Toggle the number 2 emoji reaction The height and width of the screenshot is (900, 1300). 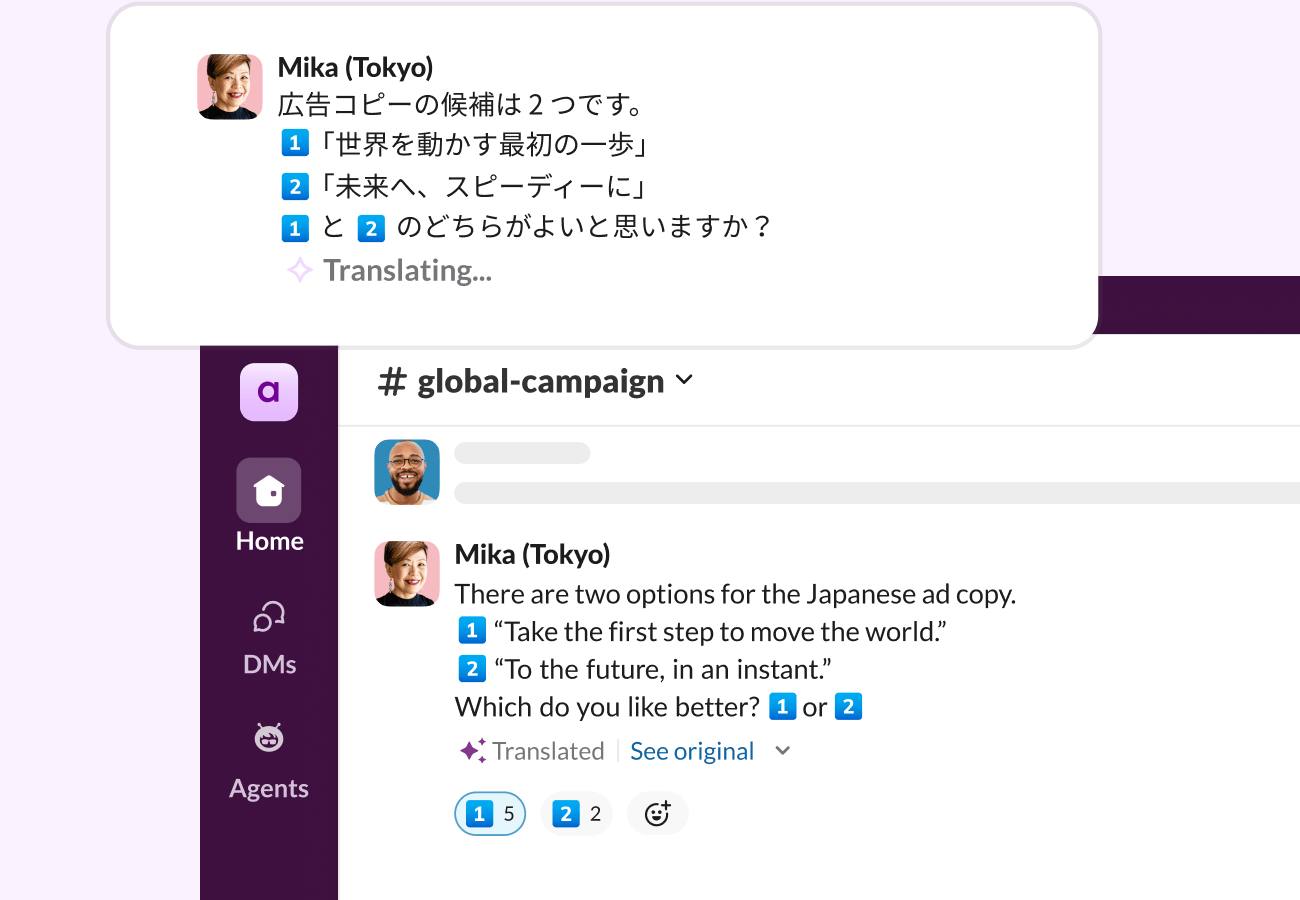576,813
